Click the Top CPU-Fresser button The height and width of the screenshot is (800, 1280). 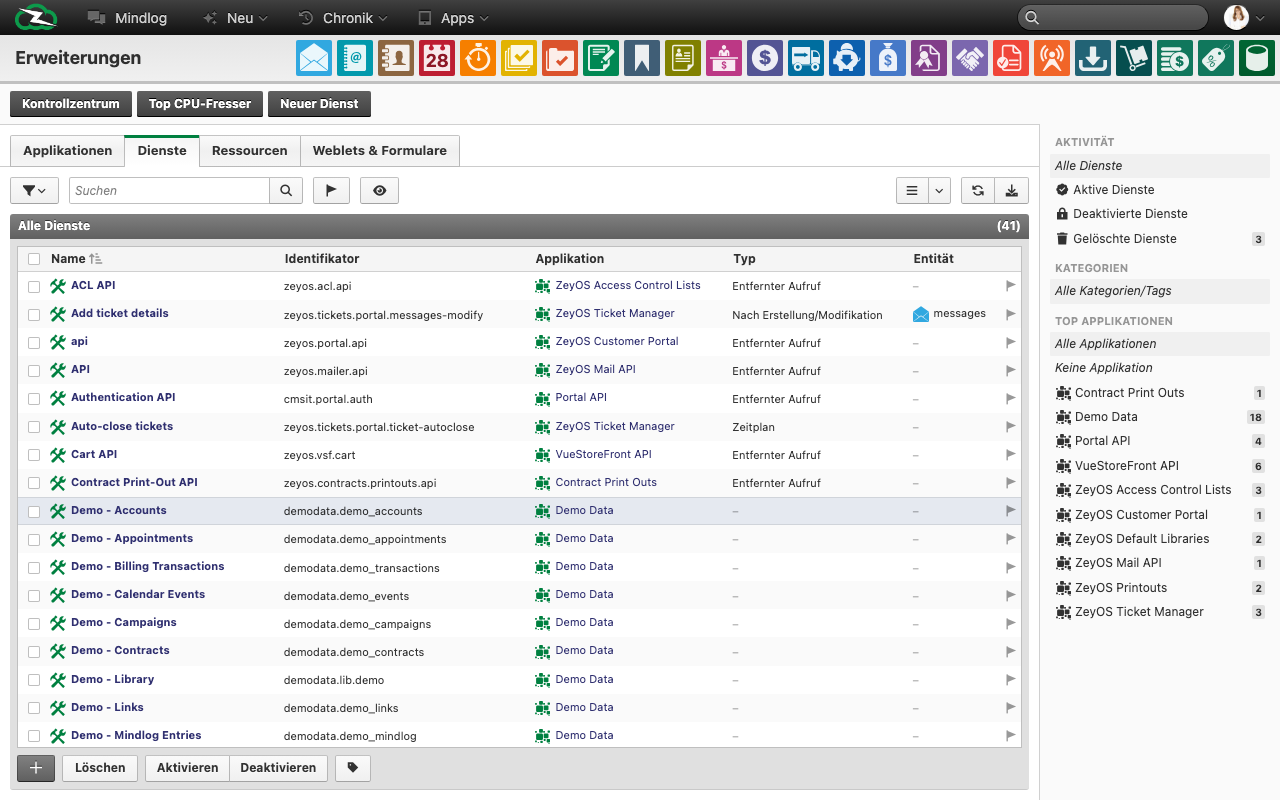pyautogui.click(x=200, y=104)
